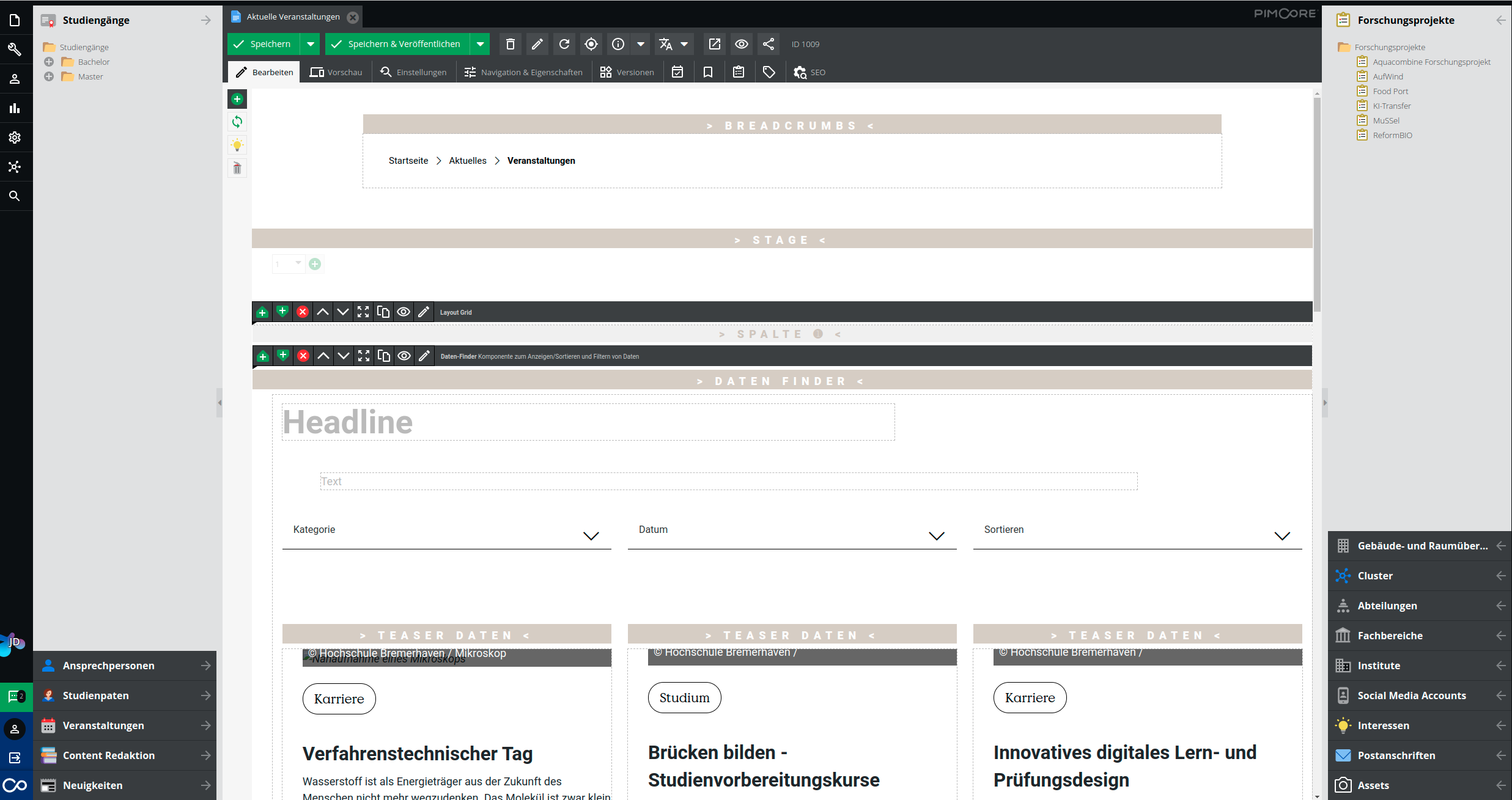Toggle visibility eye on Layout Grid block

click(x=404, y=312)
